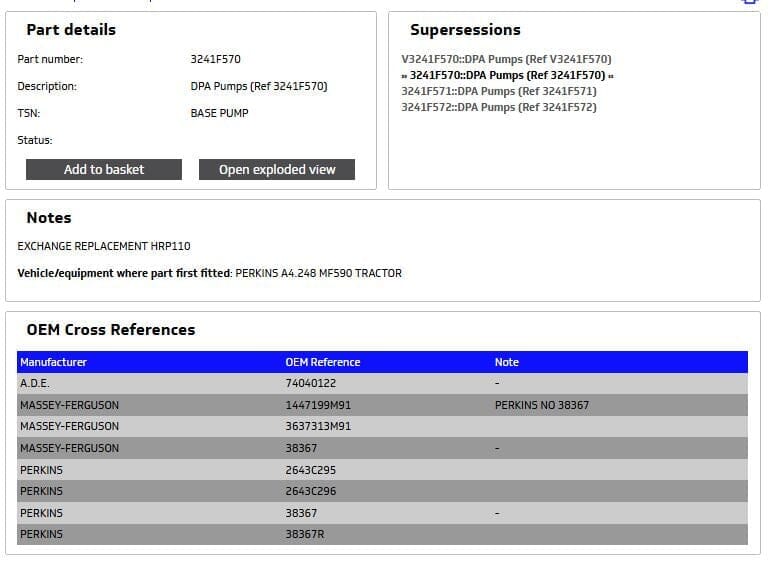This screenshot has width=775, height=568.
Task: Open the V3241F570 DPA Pumps supersession link
Action: (x=506, y=59)
